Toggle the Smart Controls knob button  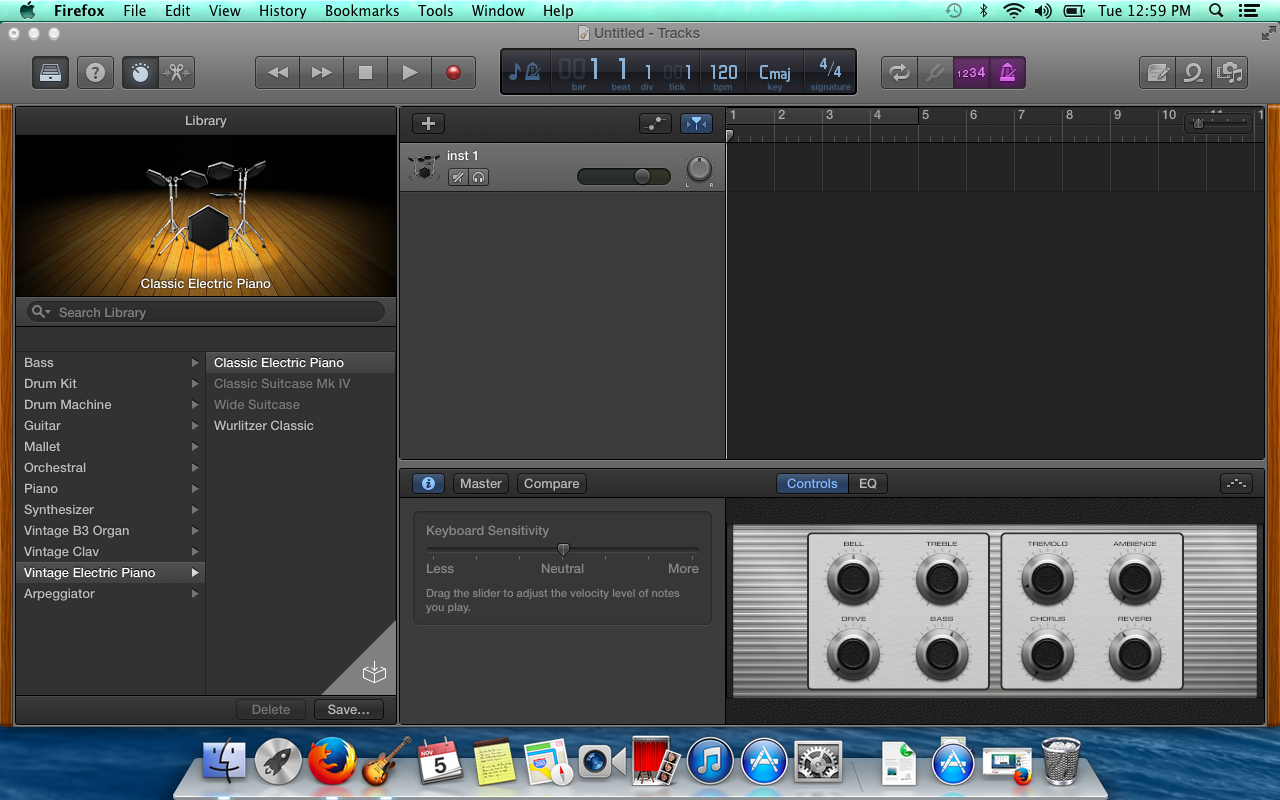[x=140, y=73]
